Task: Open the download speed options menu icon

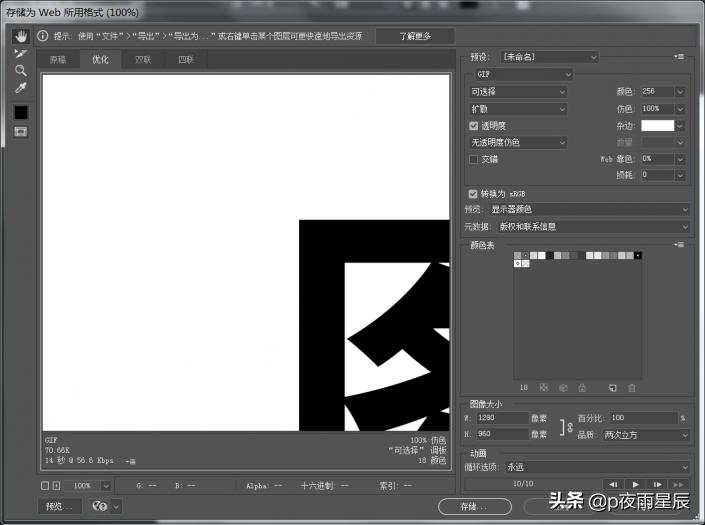Action: click(x=131, y=461)
